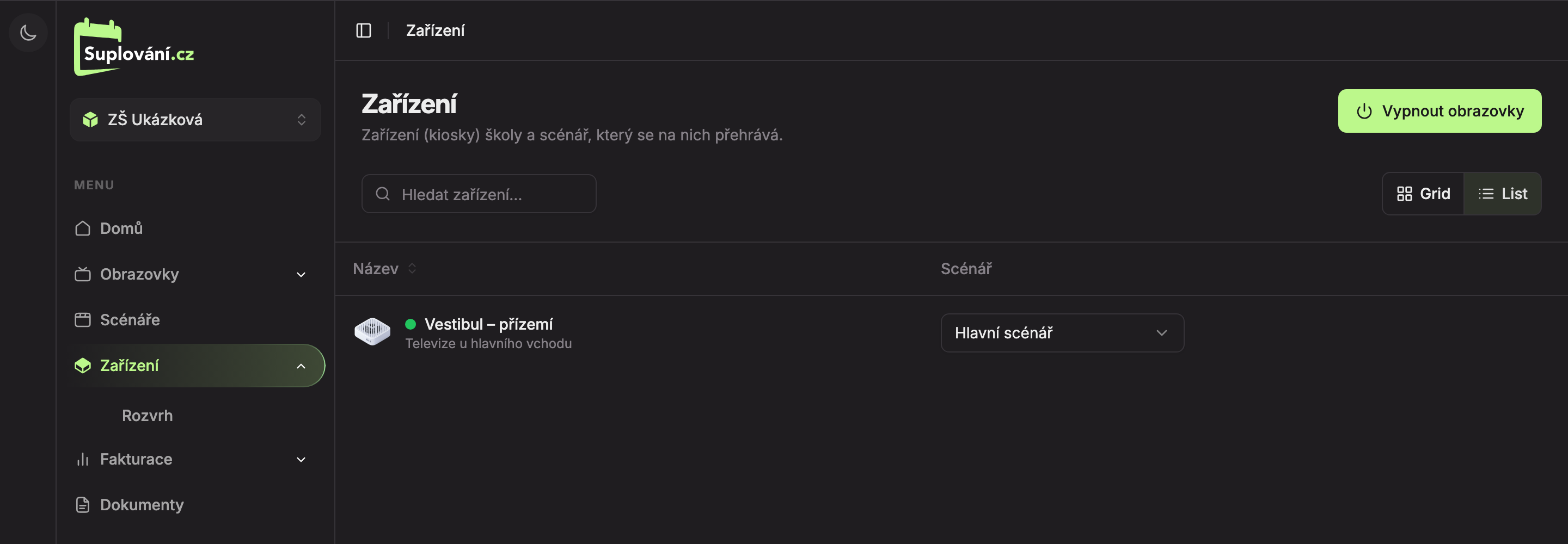Collapse the sidebar with the panel icon

[x=363, y=30]
